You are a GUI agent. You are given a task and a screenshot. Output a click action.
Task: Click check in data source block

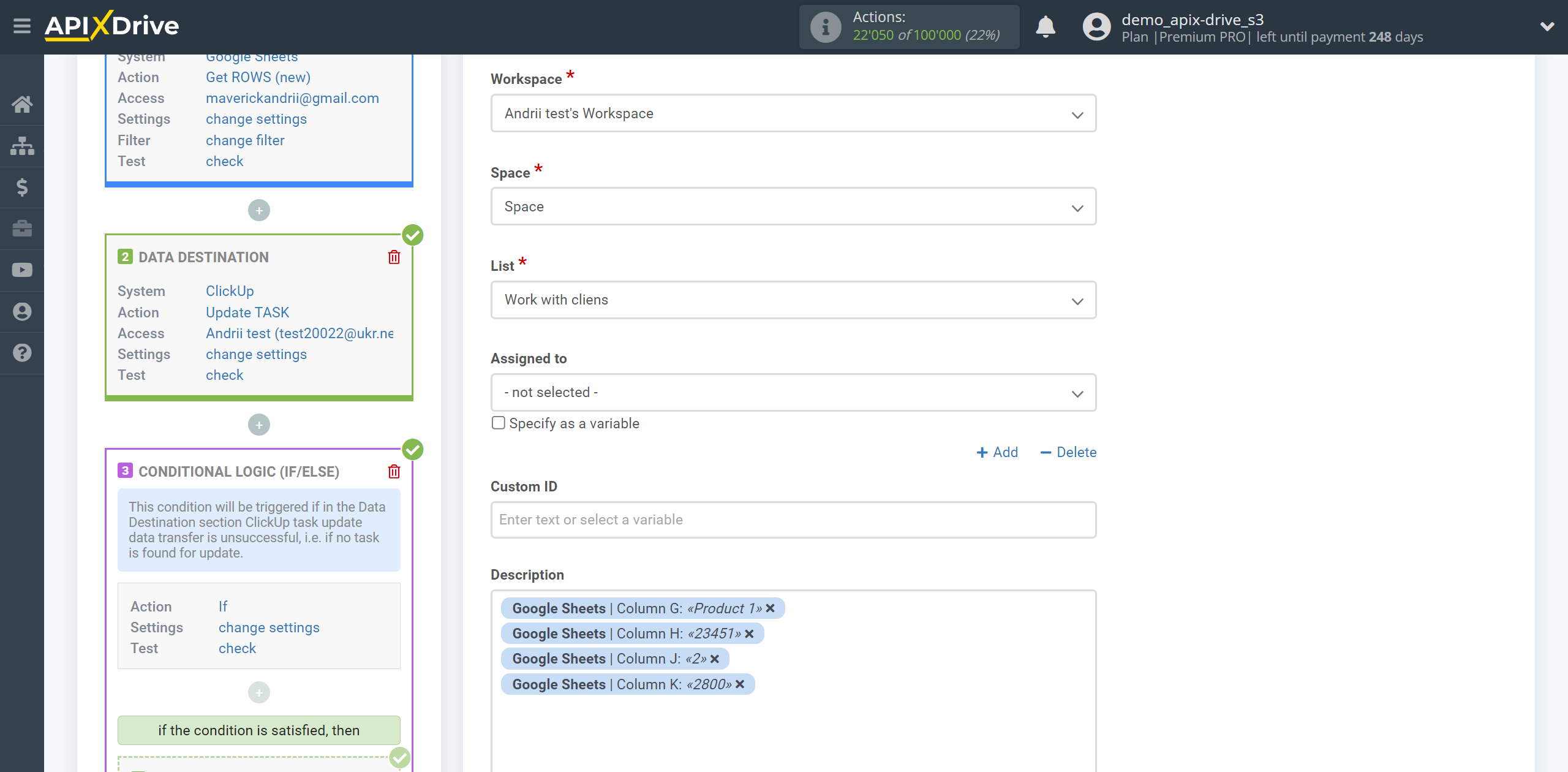[x=224, y=161]
